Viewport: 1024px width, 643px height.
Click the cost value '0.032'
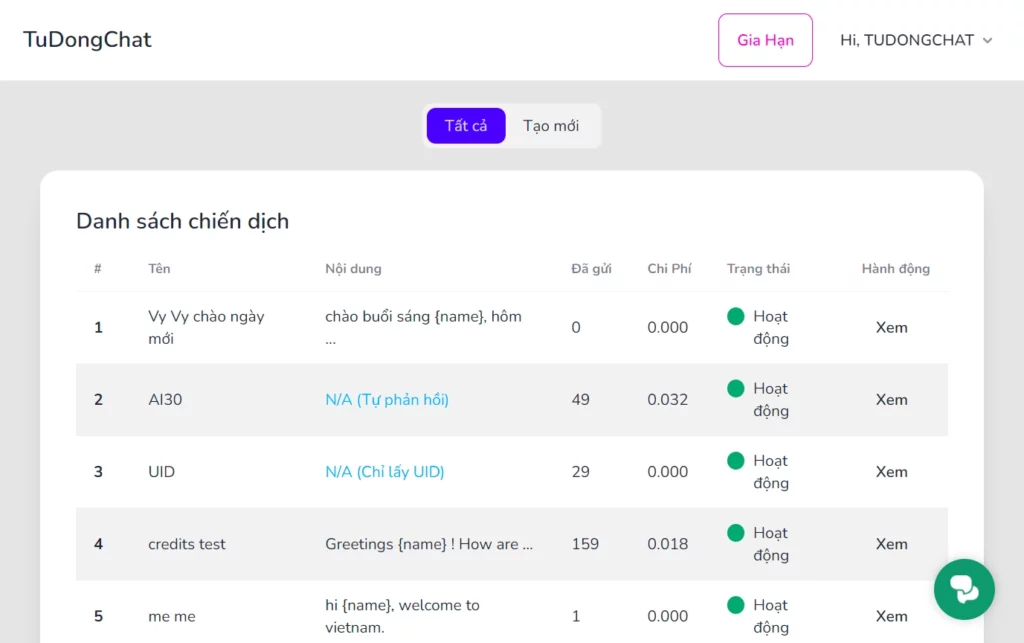pyautogui.click(x=667, y=400)
